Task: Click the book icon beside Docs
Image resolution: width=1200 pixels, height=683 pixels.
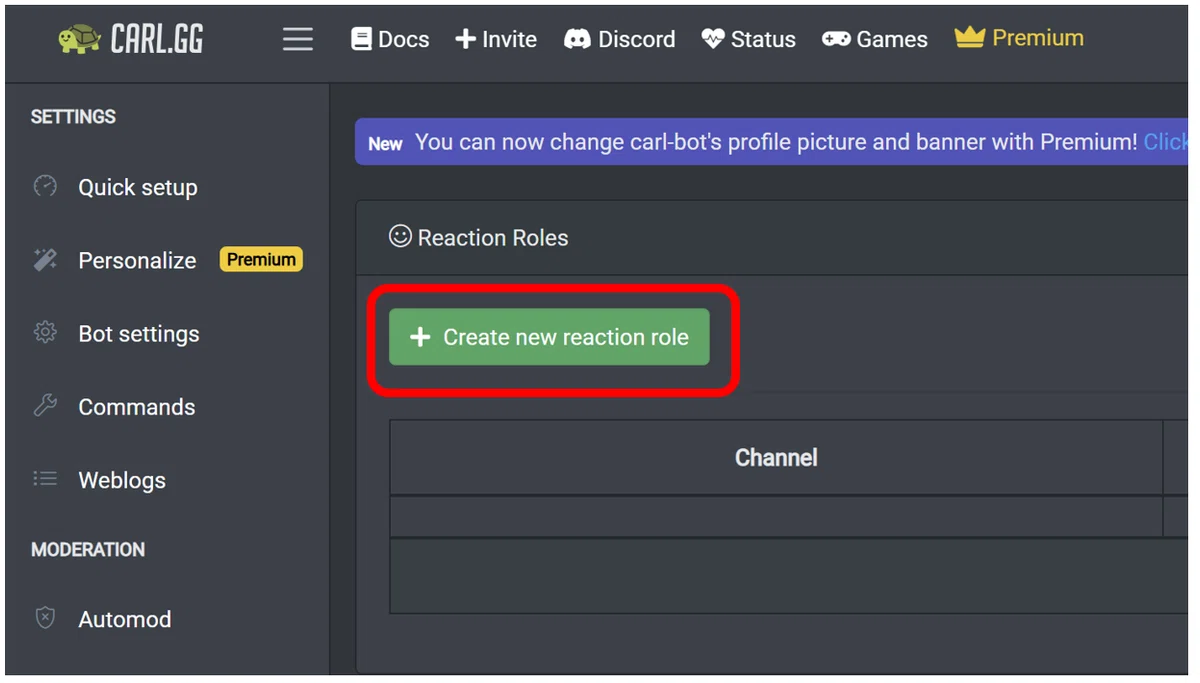Action: [x=361, y=39]
